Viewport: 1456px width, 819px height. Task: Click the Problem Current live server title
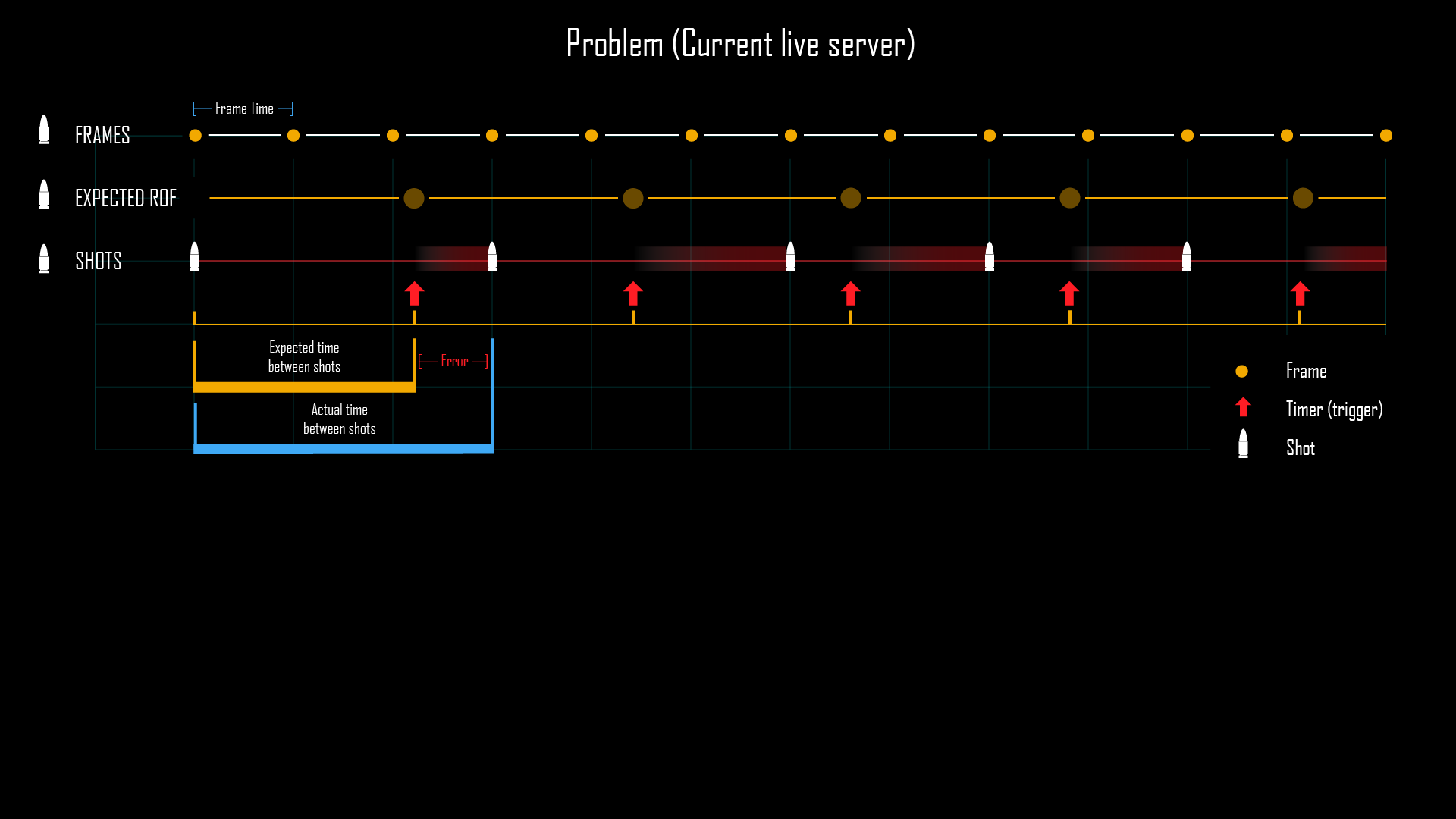[728, 43]
